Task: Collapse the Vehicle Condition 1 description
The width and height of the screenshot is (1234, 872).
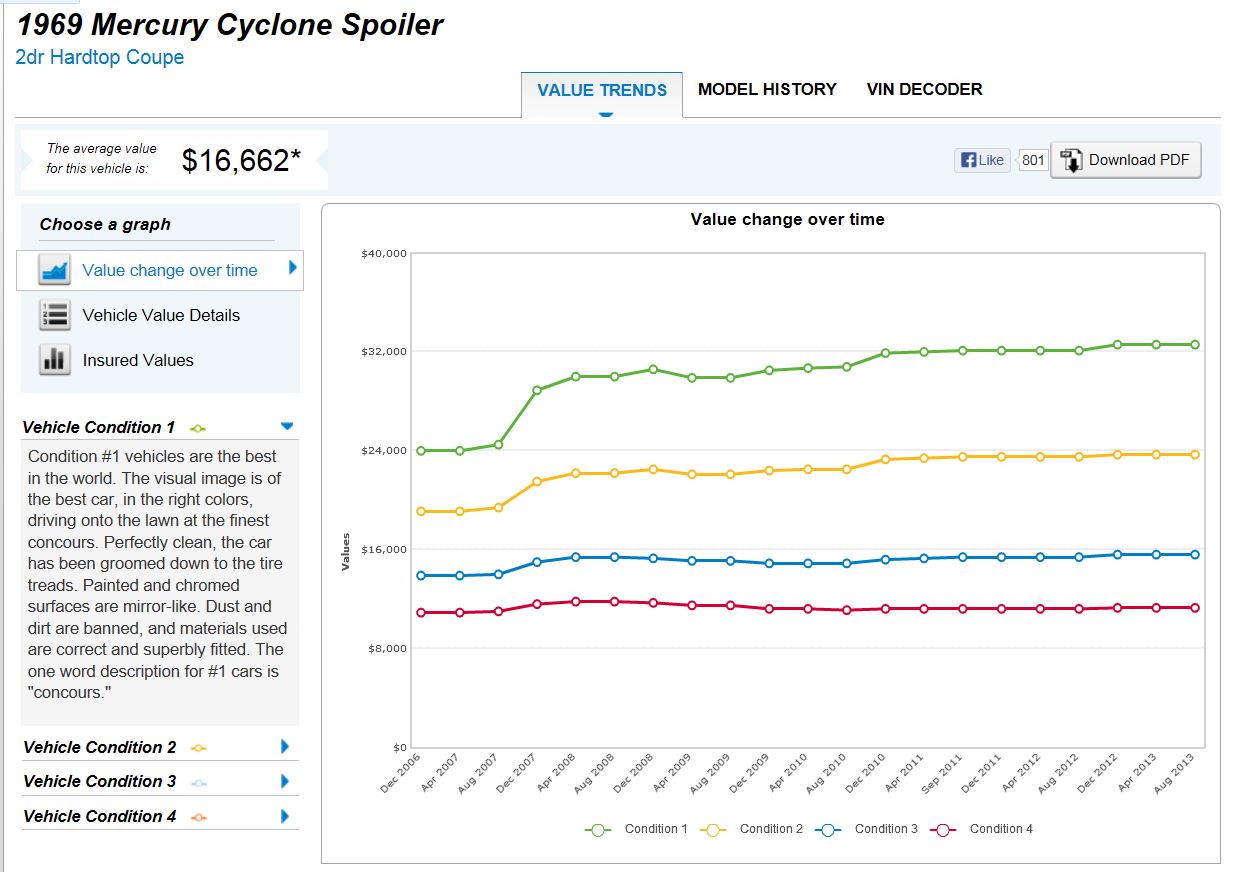Action: [287, 425]
